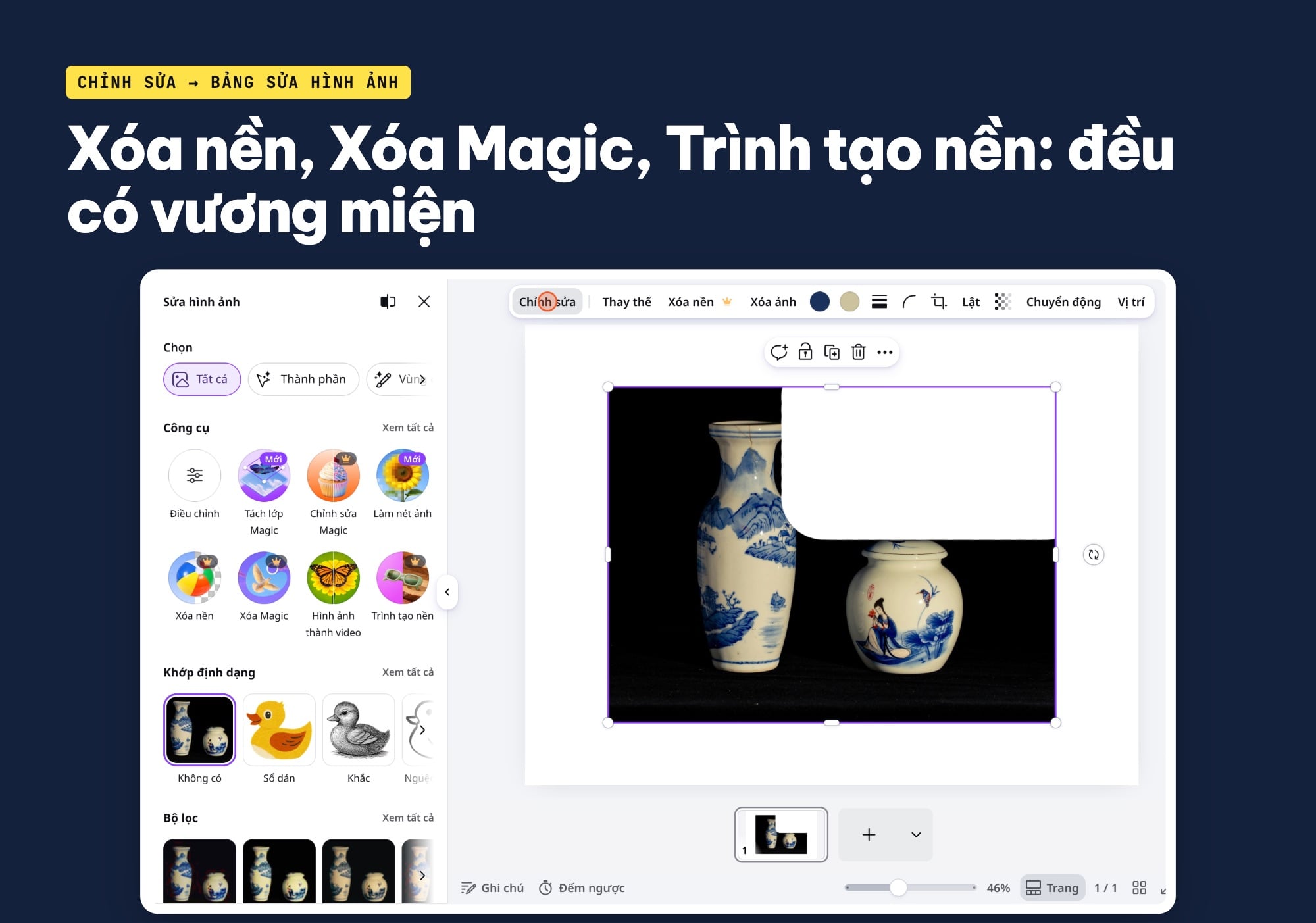Click Xem tất cả beside Công cụ

[x=408, y=428]
